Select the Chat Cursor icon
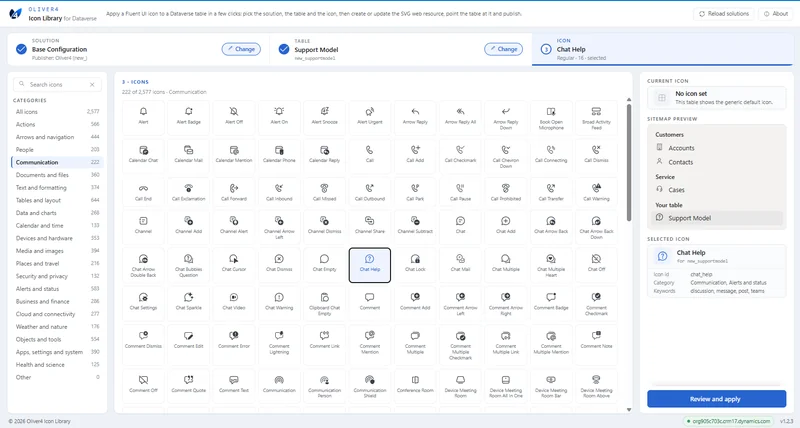Image resolution: width=800 pixels, height=428 pixels. 234,265
